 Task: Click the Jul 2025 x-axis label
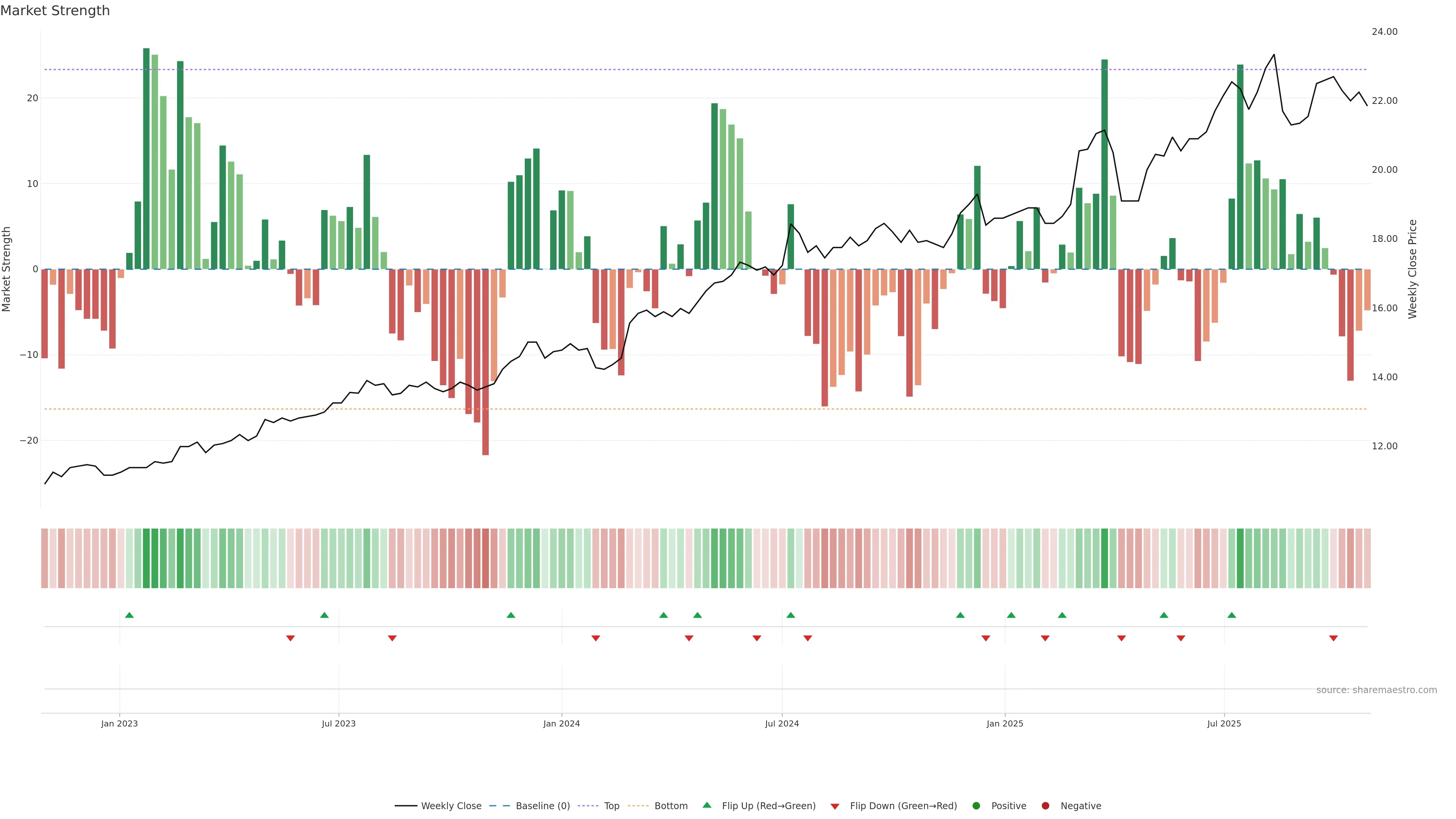[x=1224, y=723]
